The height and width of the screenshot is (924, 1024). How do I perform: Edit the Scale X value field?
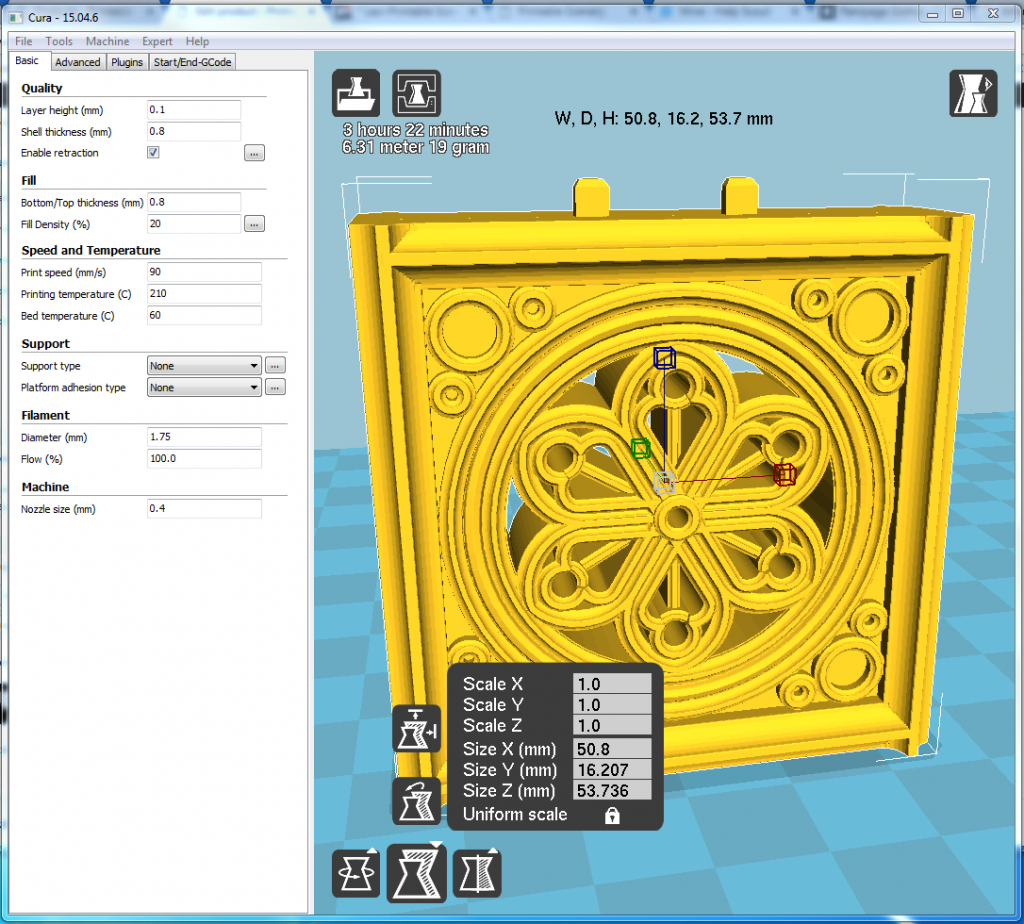coord(611,684)
